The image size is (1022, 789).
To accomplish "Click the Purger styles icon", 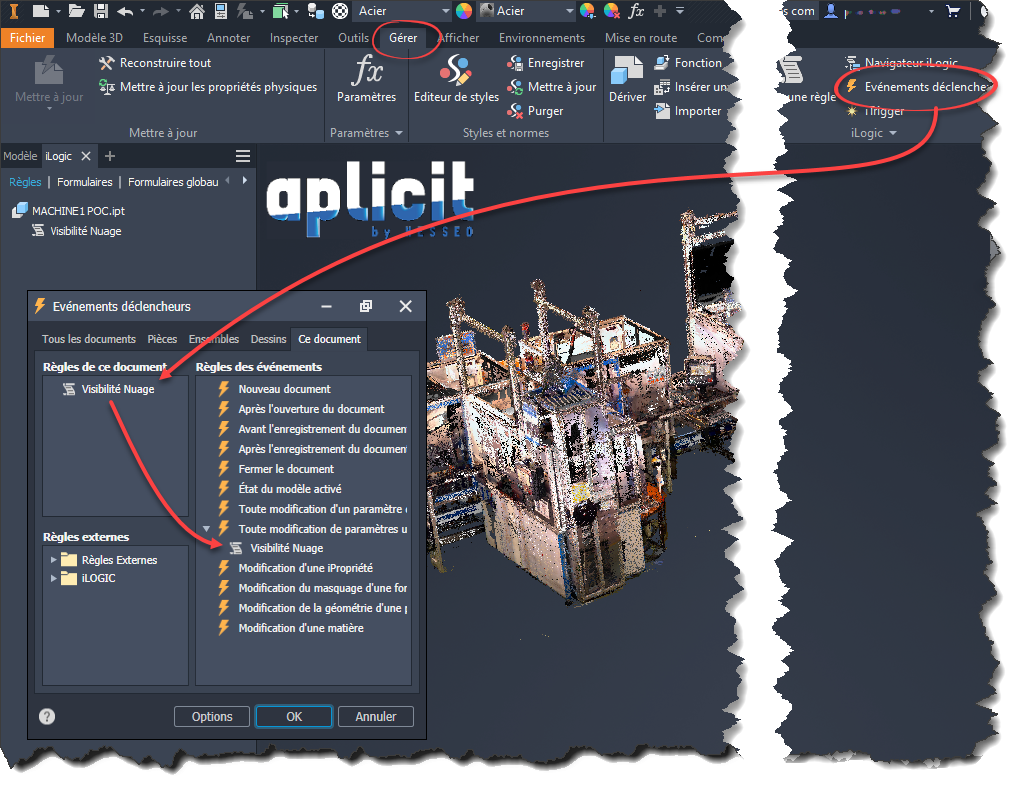I will coord(516,111).
